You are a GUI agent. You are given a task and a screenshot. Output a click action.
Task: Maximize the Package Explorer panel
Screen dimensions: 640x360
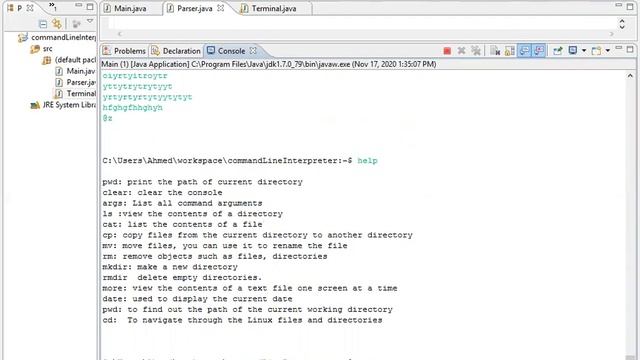point(90,7)
